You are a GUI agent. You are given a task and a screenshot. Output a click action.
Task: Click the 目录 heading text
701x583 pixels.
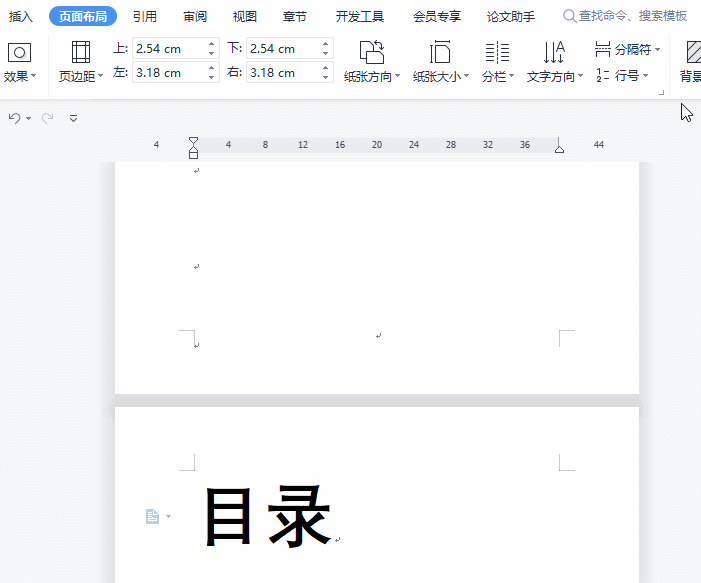tap(268, 516)
